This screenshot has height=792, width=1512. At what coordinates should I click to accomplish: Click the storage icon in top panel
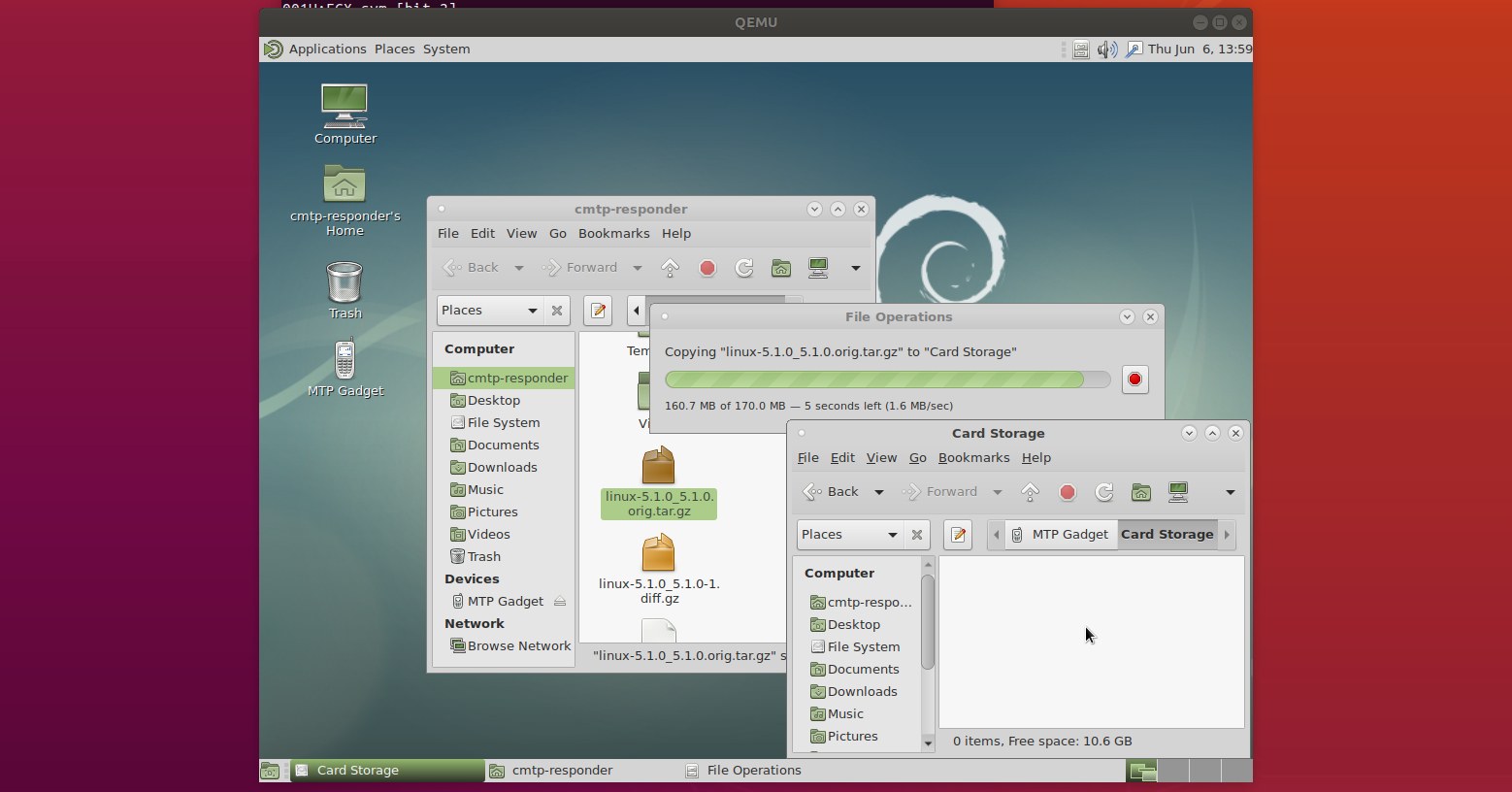(x=1080, y=49)
